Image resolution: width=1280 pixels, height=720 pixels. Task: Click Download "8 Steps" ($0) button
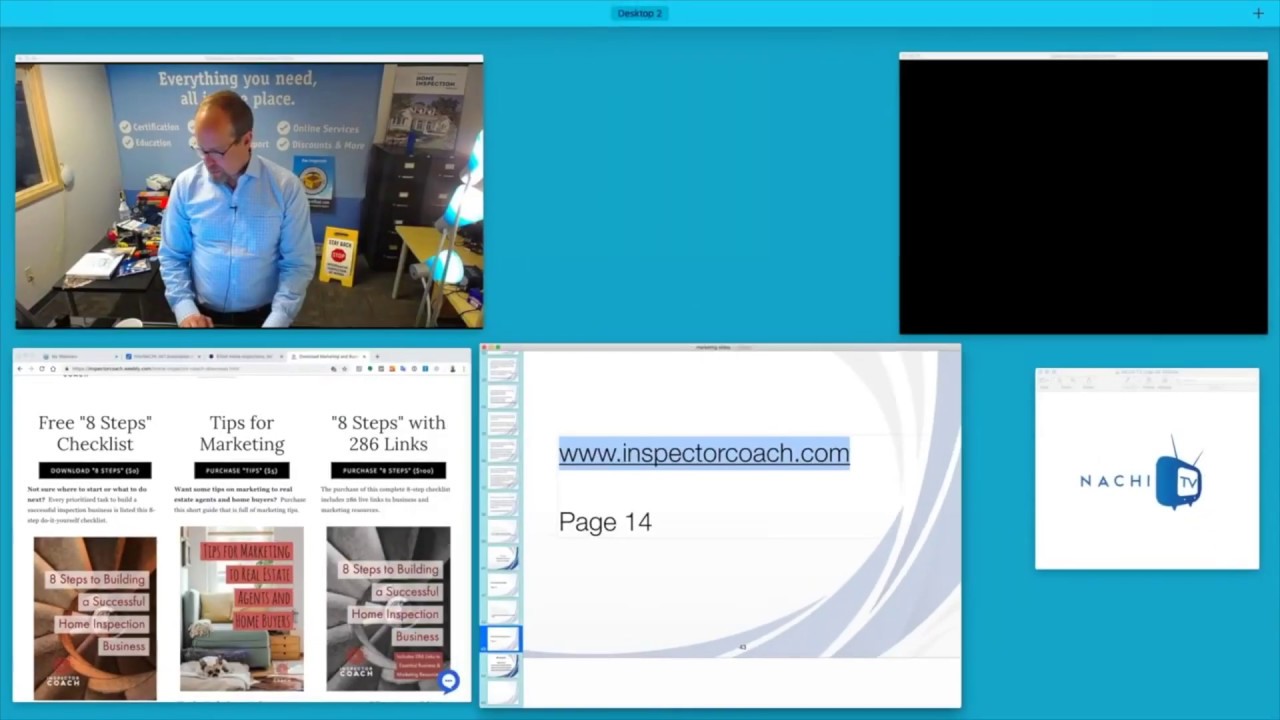click(x=95, y=470)
